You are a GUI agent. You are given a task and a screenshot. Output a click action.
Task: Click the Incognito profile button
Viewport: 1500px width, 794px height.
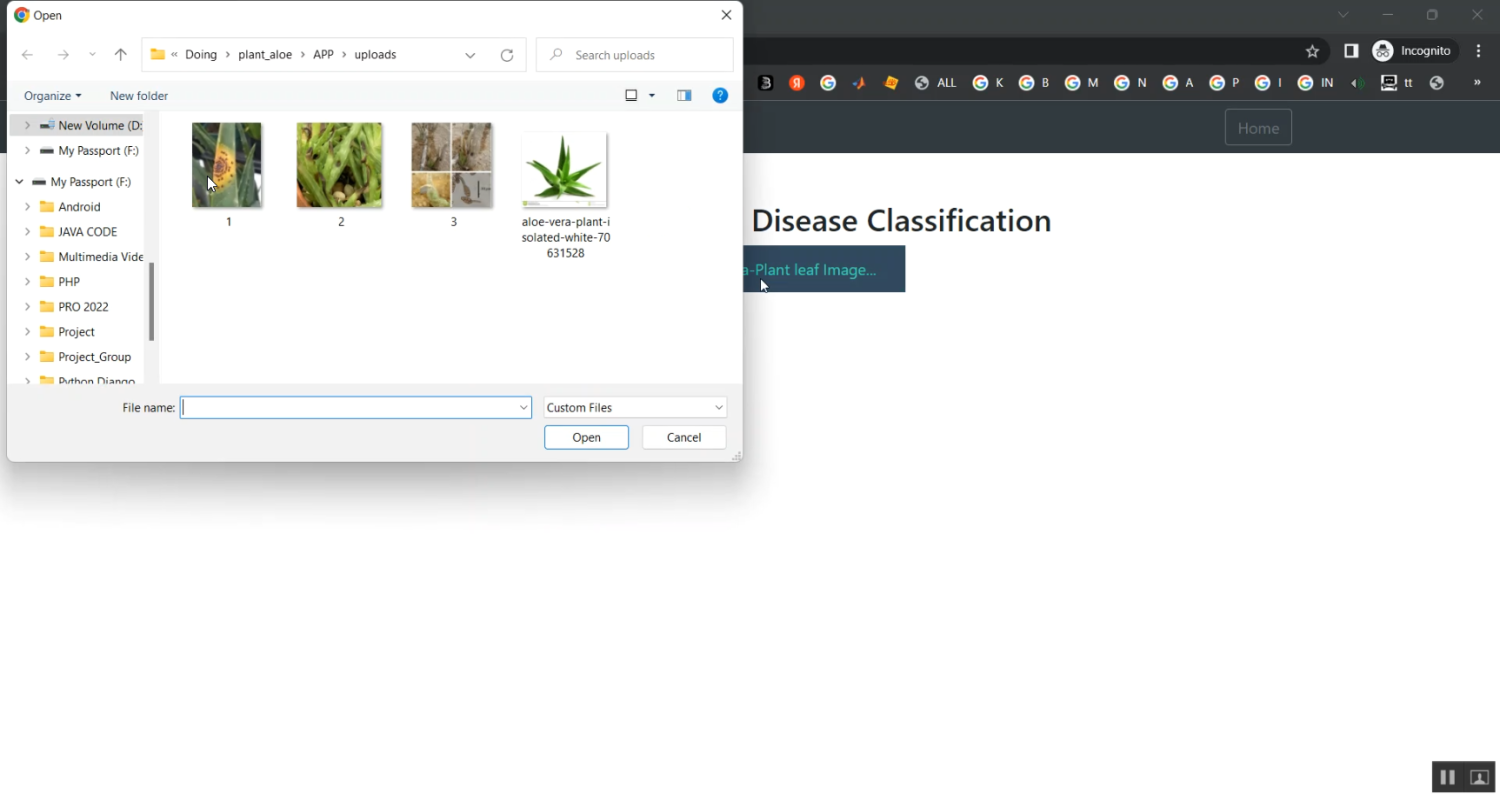[x=1414, y=51]
